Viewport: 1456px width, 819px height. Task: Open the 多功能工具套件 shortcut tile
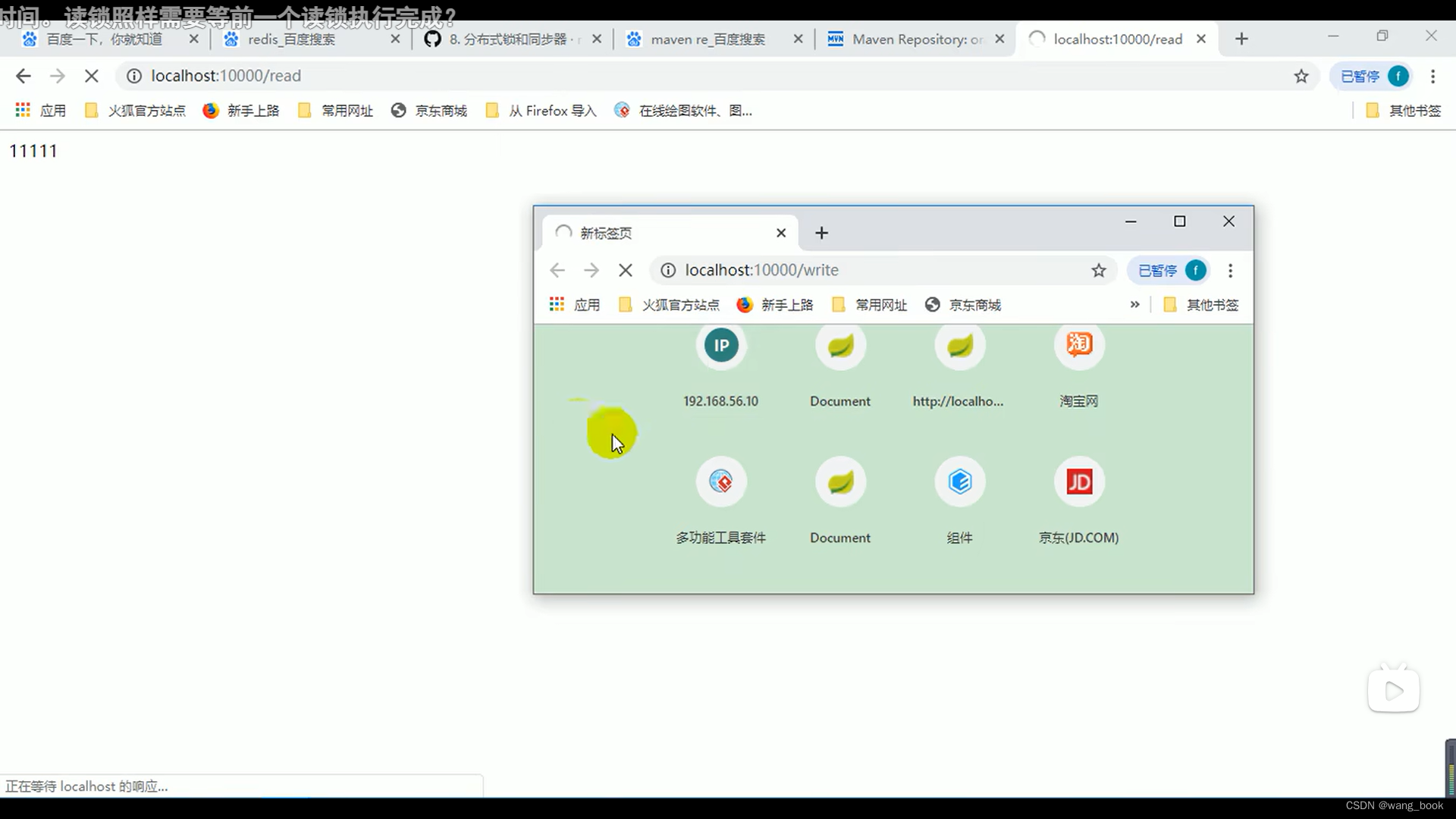pyautogui.click(x=721, y=502)
